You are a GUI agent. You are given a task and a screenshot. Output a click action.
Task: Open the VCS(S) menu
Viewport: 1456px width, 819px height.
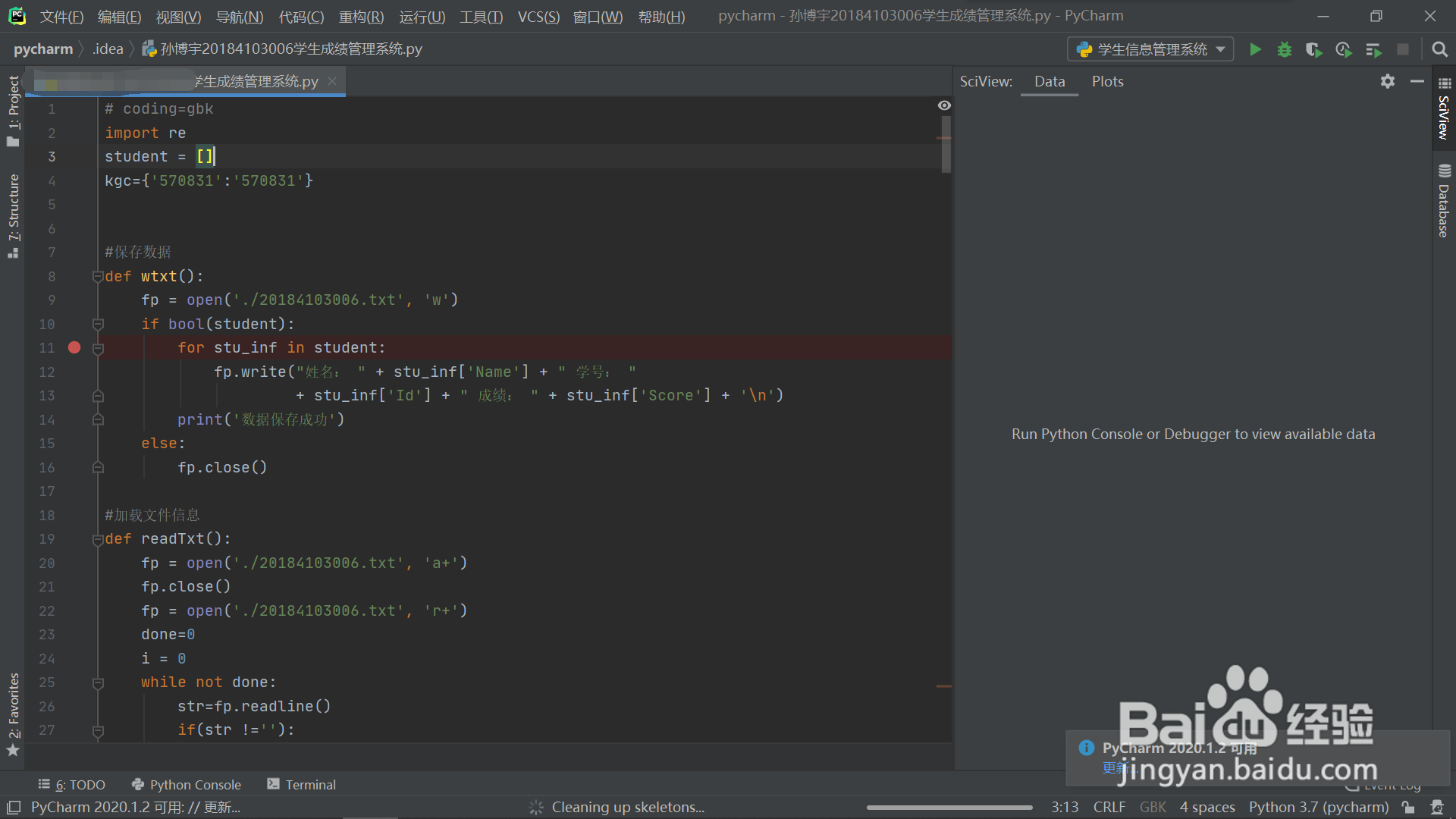(x=538, y=17)
